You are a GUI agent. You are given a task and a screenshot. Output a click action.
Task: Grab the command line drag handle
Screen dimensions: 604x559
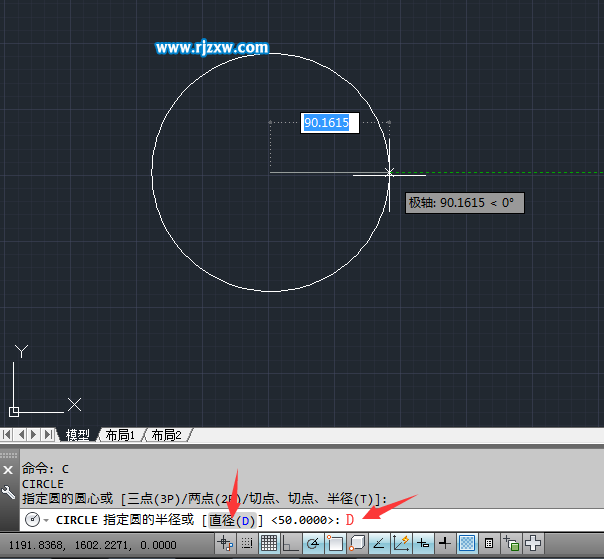click(x=9, y=455)
